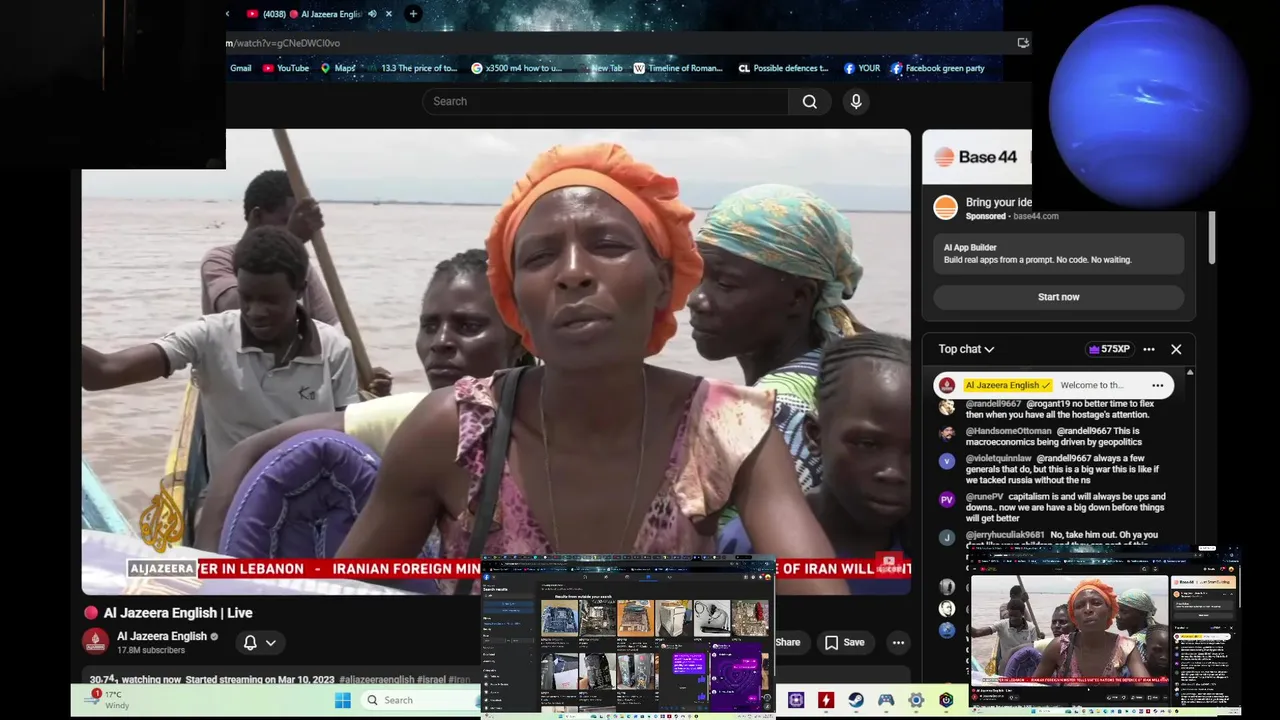Mute the Al Jazeera English tab audio

[372, 14]
